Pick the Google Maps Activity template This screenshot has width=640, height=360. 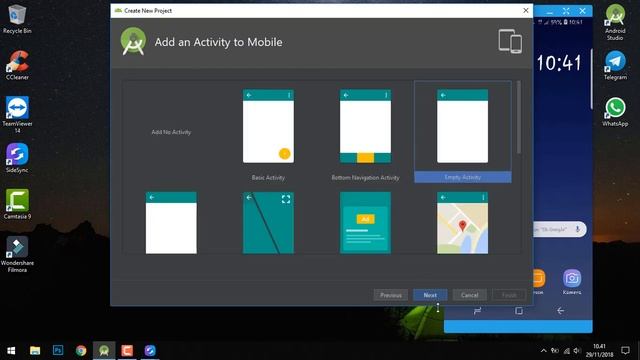point(462,223)
